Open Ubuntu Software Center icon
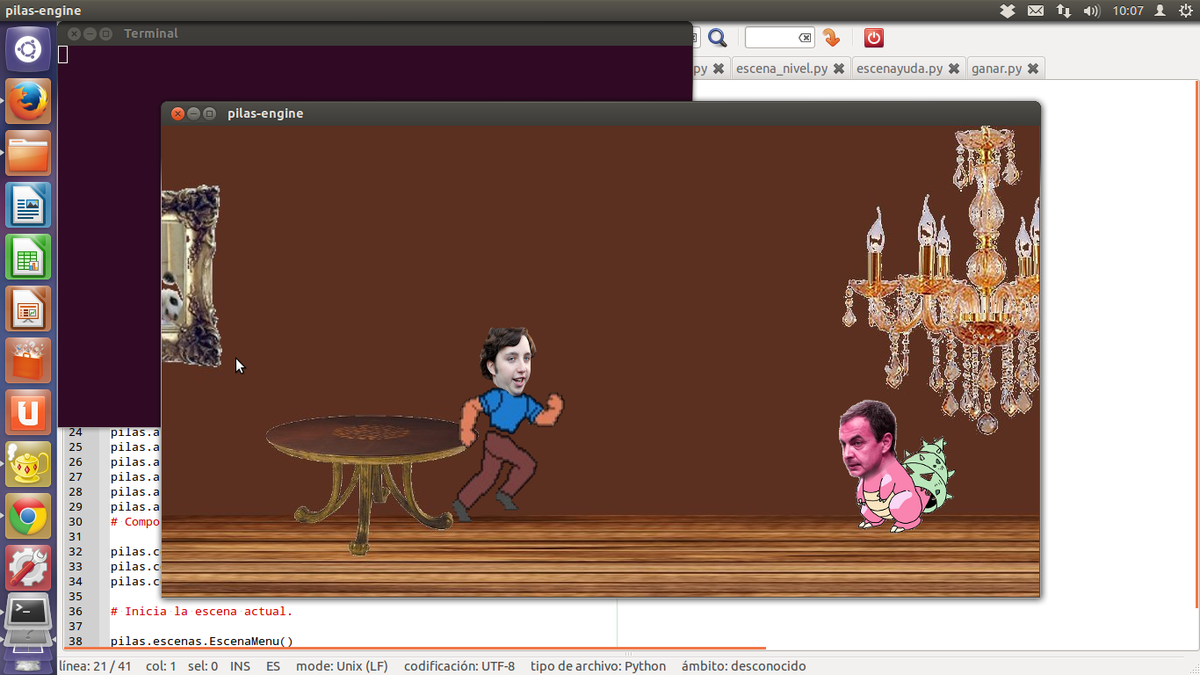Image resolution: width=1200 pixels, height=675 pixels. tap(28, 361)
